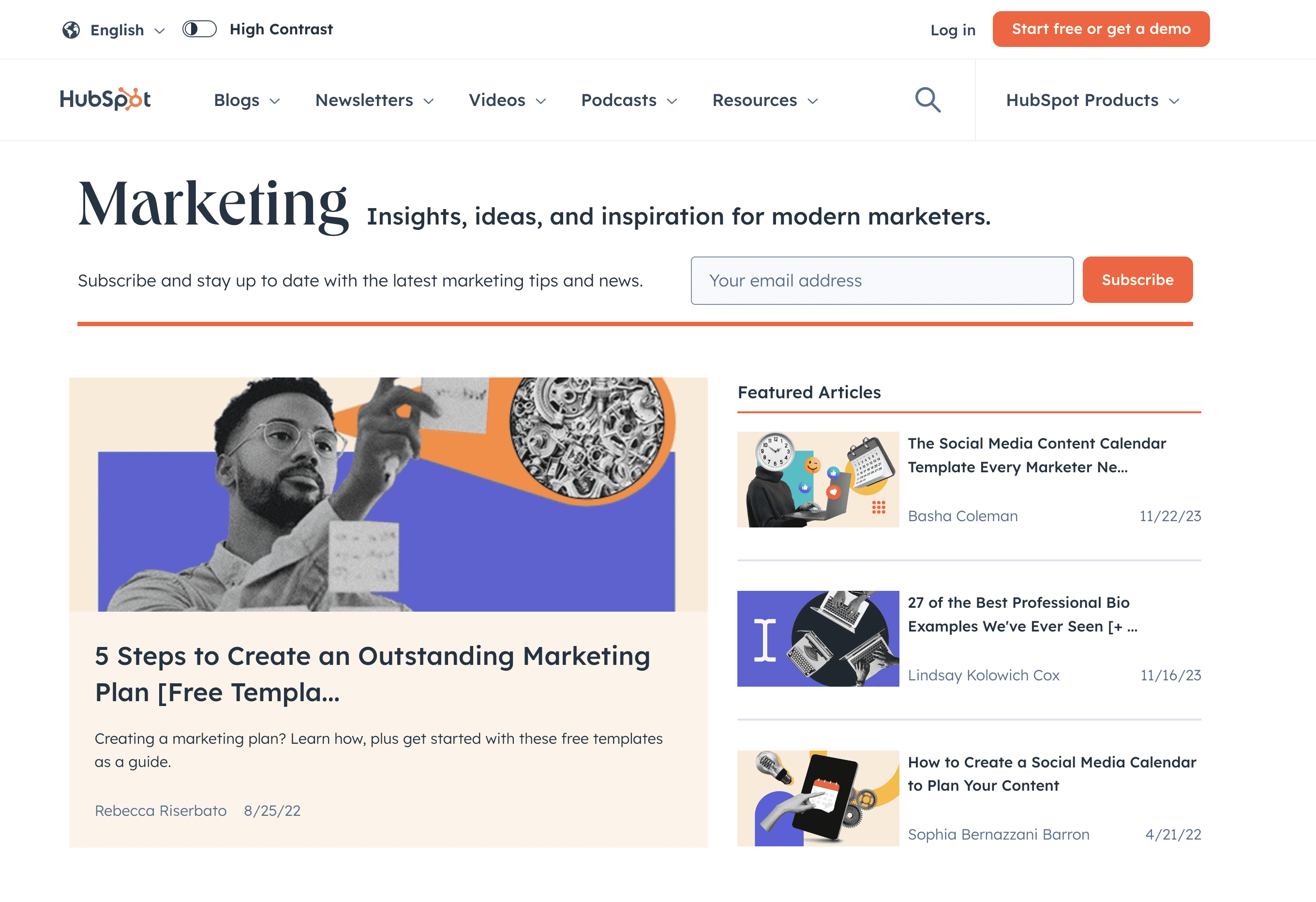
Task: Click Start free or get a demo
Action: pyautogui.click(x=1101, y=29)
